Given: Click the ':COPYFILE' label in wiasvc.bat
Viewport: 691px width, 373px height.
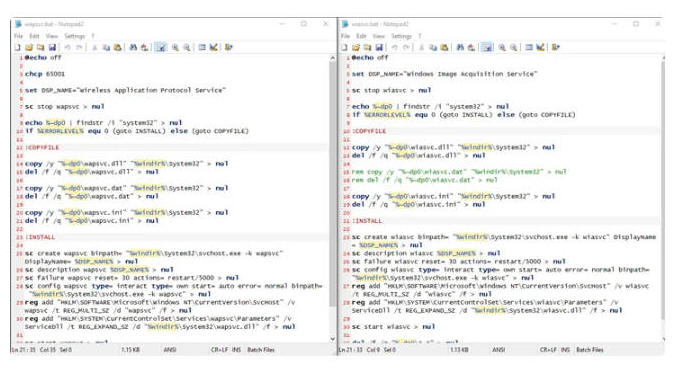Looking at the screenshot, I should click(369, 131).
